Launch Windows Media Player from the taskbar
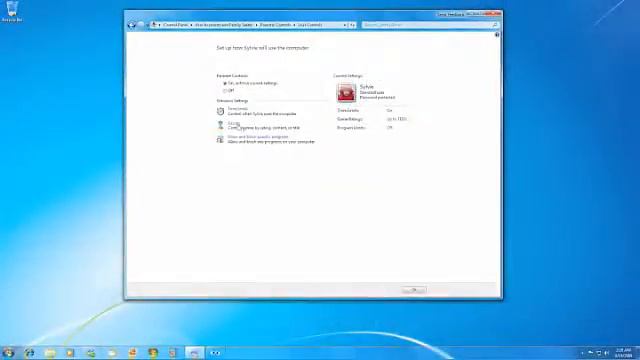This screenshot has height=360, width=640. [70, 353]
